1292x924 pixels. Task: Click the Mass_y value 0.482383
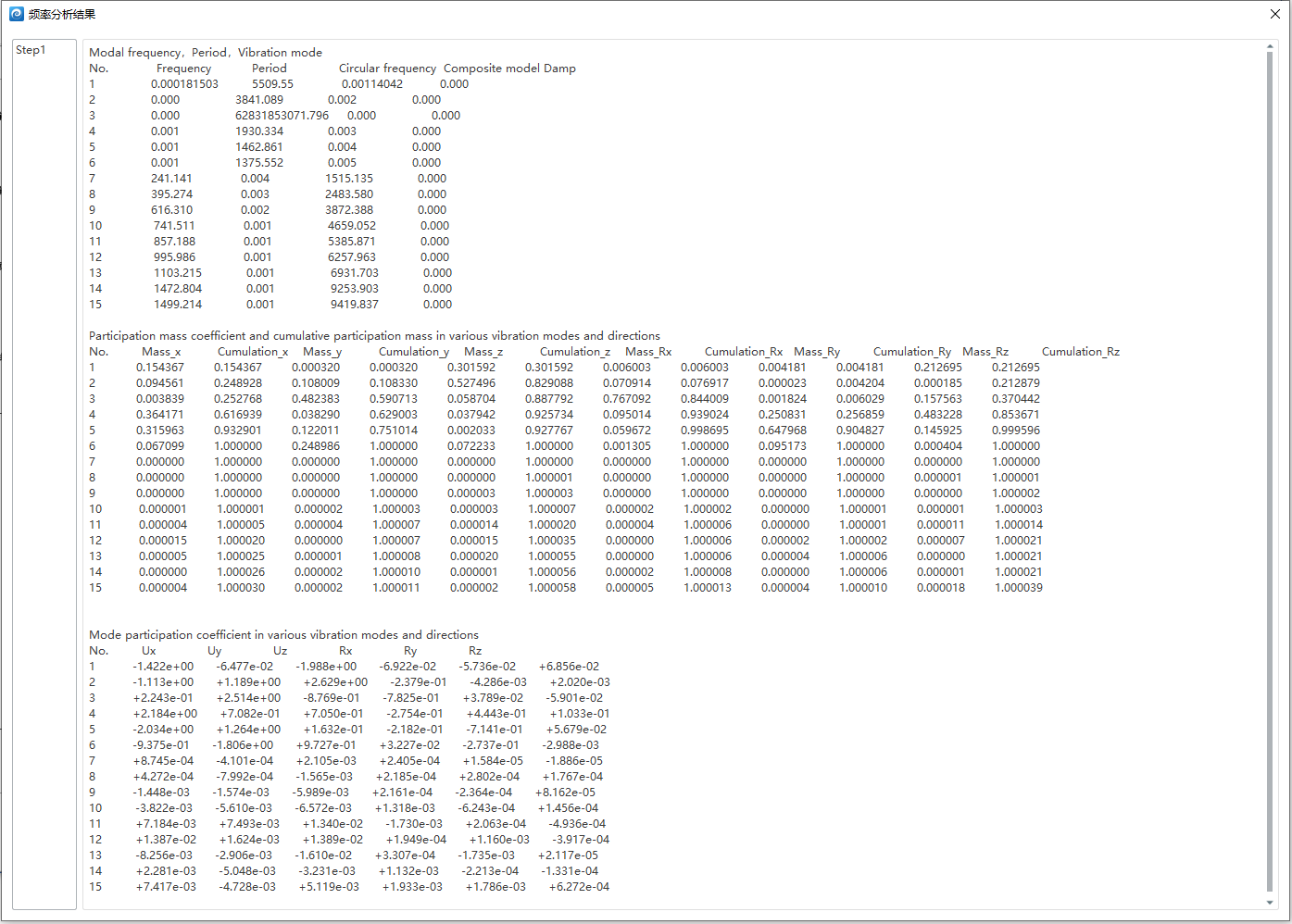click(316, 399)
